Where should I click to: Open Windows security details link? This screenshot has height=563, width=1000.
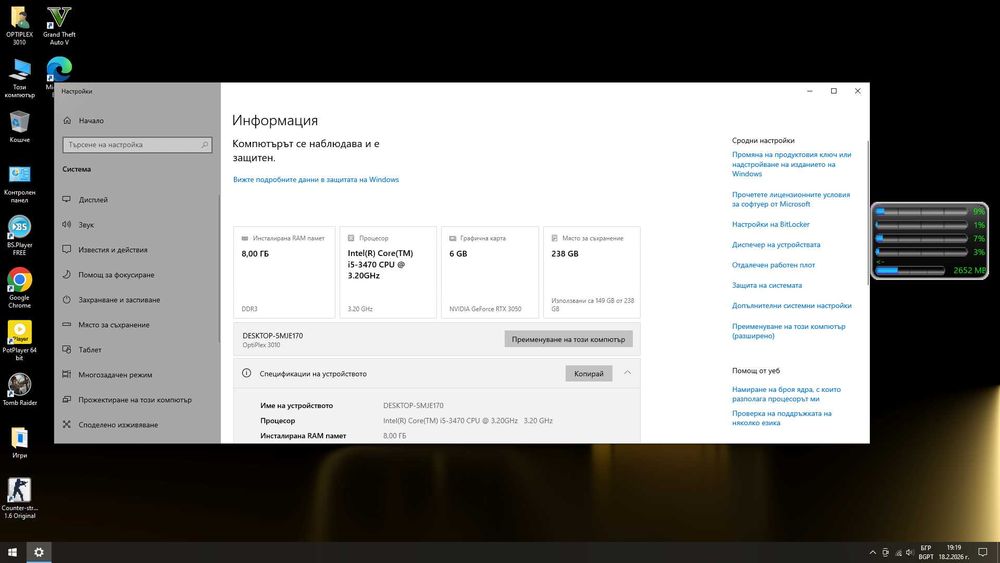click(316, 180)
